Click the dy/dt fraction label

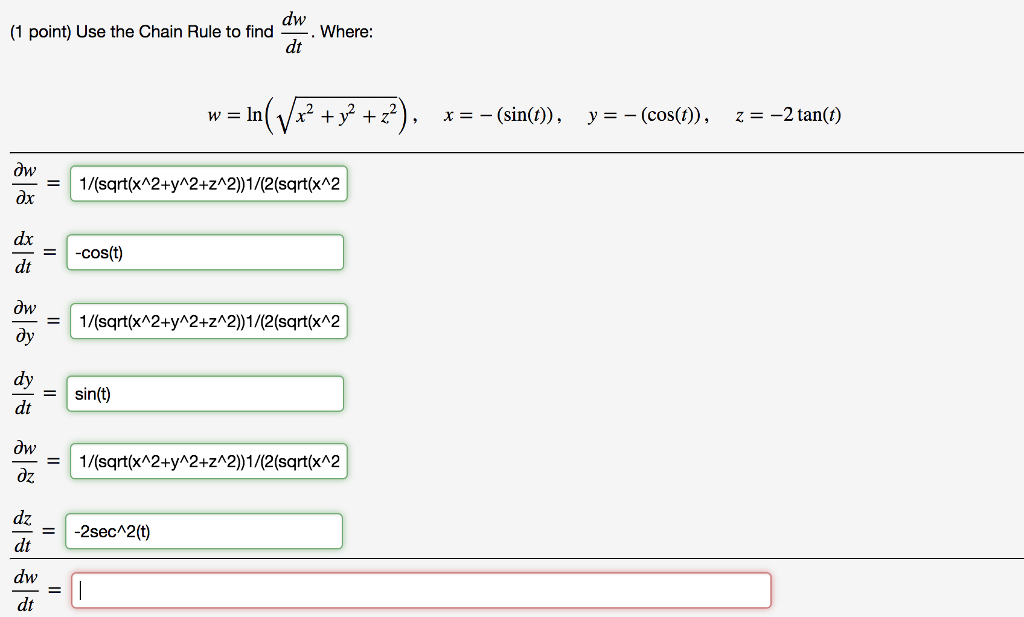[x=24, y=393]
